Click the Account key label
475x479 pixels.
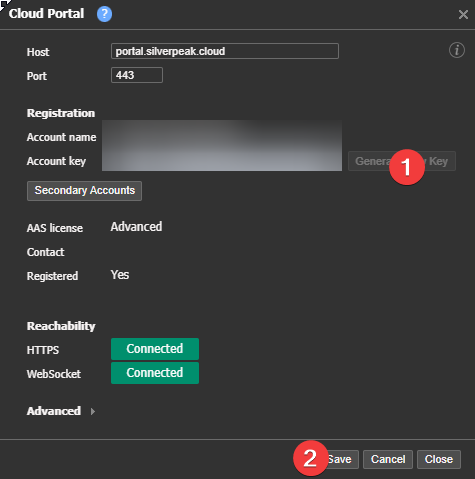coord(56,161)
